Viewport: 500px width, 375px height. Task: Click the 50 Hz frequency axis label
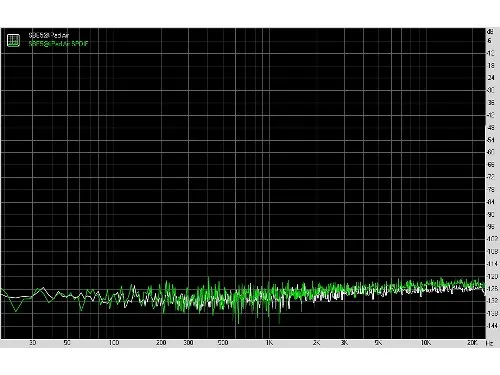click(x=67, y=343)
